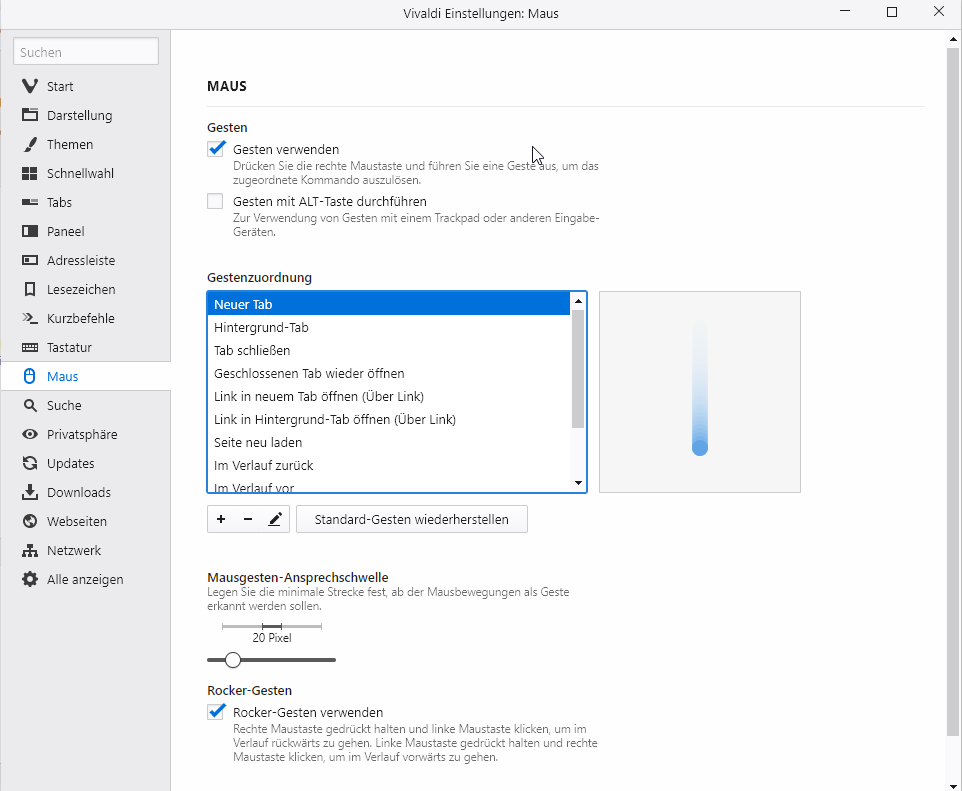Click the Netzwerk icon
The width and height of the screenshot is (962, 791).
(29, 550)
